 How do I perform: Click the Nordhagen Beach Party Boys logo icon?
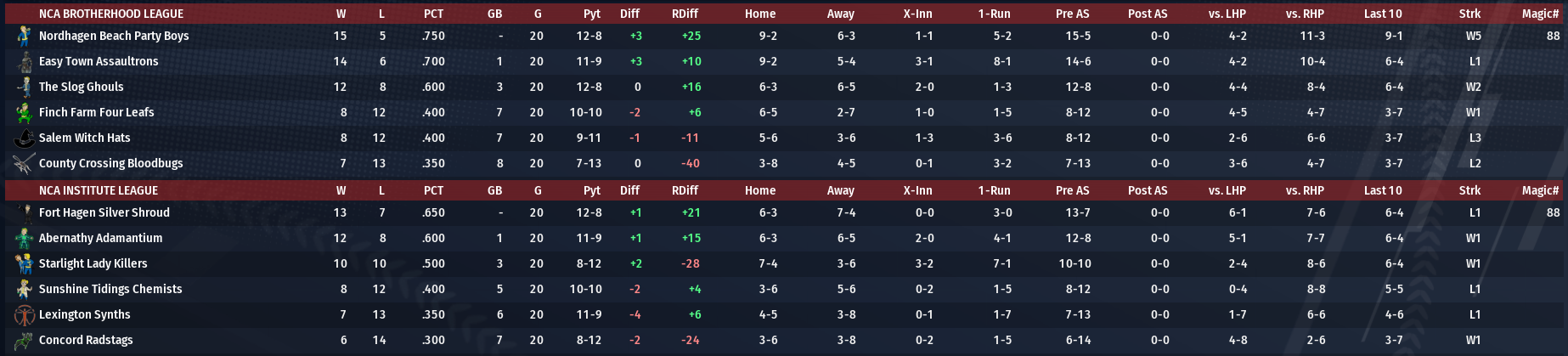(25, 36)
